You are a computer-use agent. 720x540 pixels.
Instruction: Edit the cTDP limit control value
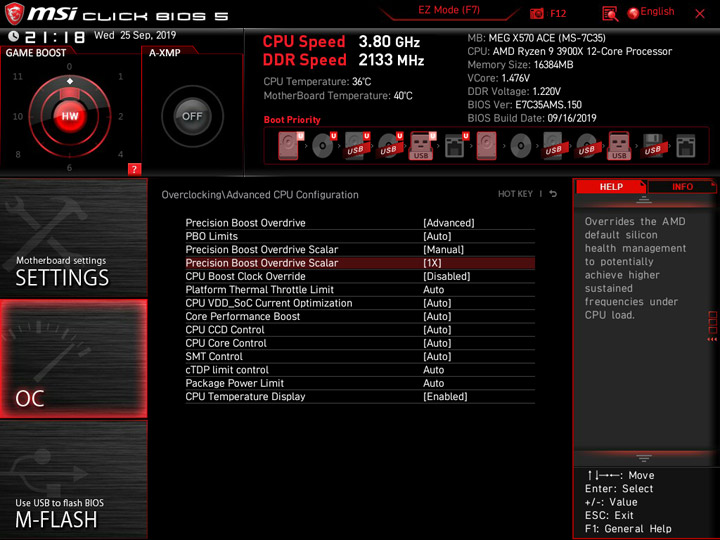click(x=360, y=370)
